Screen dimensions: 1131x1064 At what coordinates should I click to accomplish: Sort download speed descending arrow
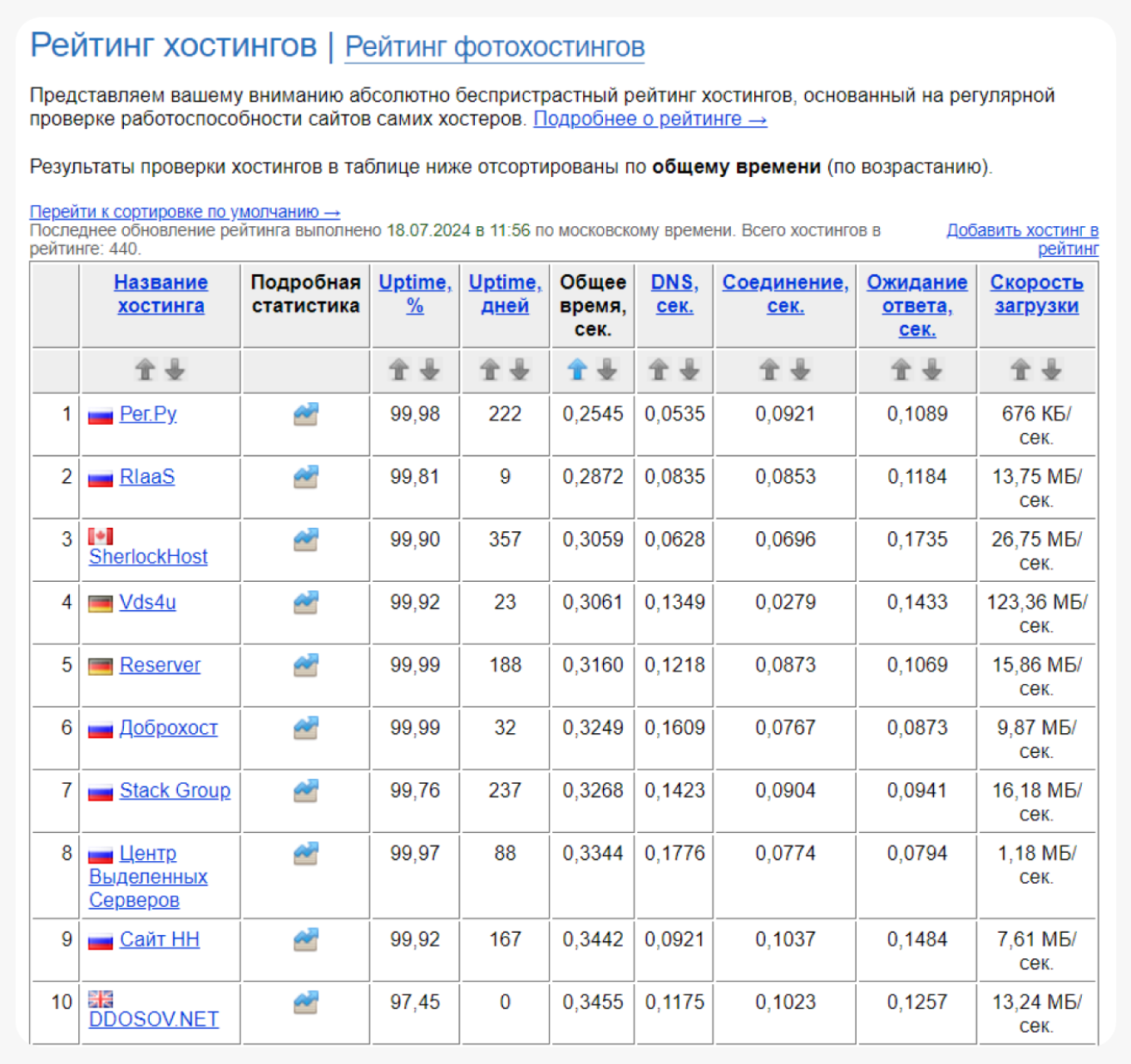tap(1052, 370)
